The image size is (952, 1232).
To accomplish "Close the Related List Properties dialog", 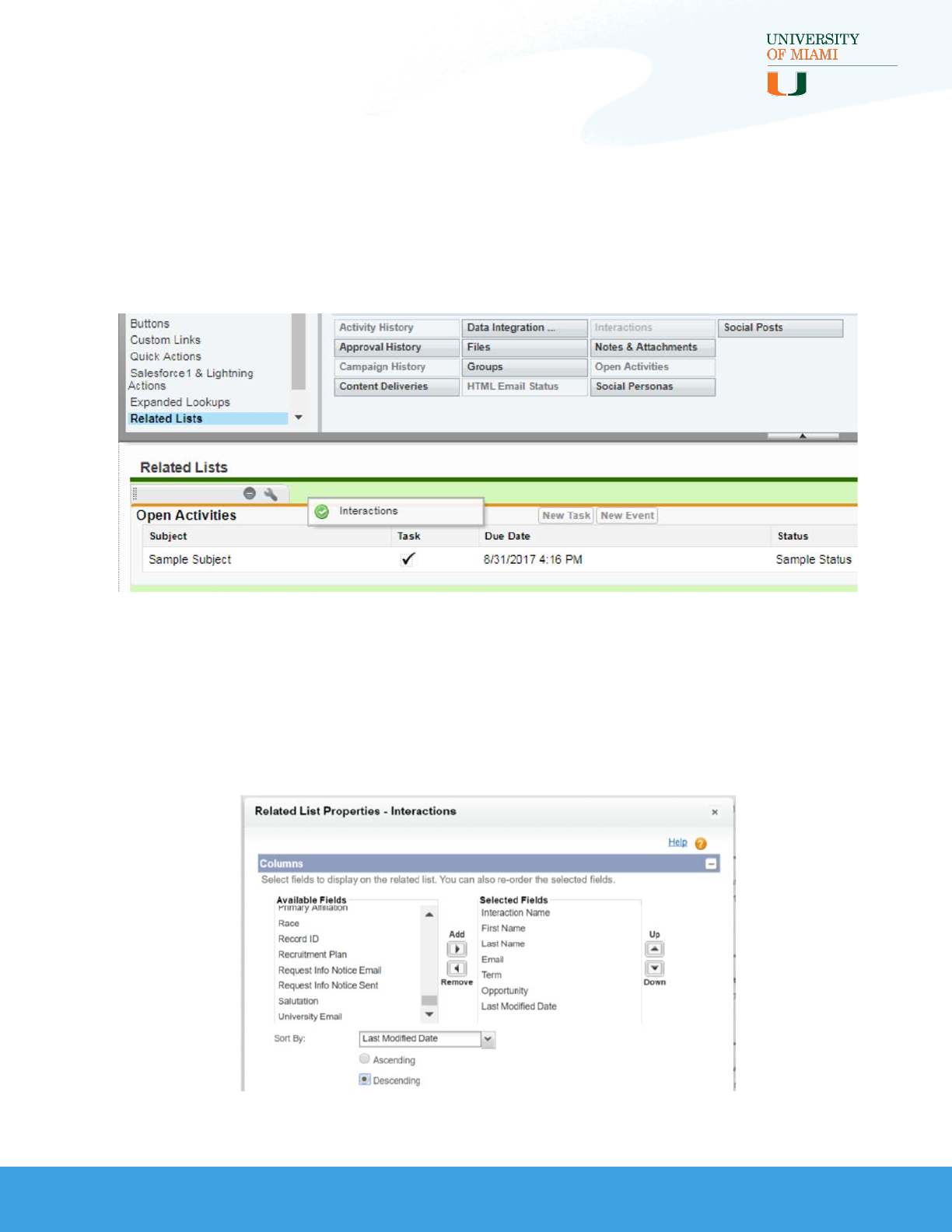I will coord(715,812).
